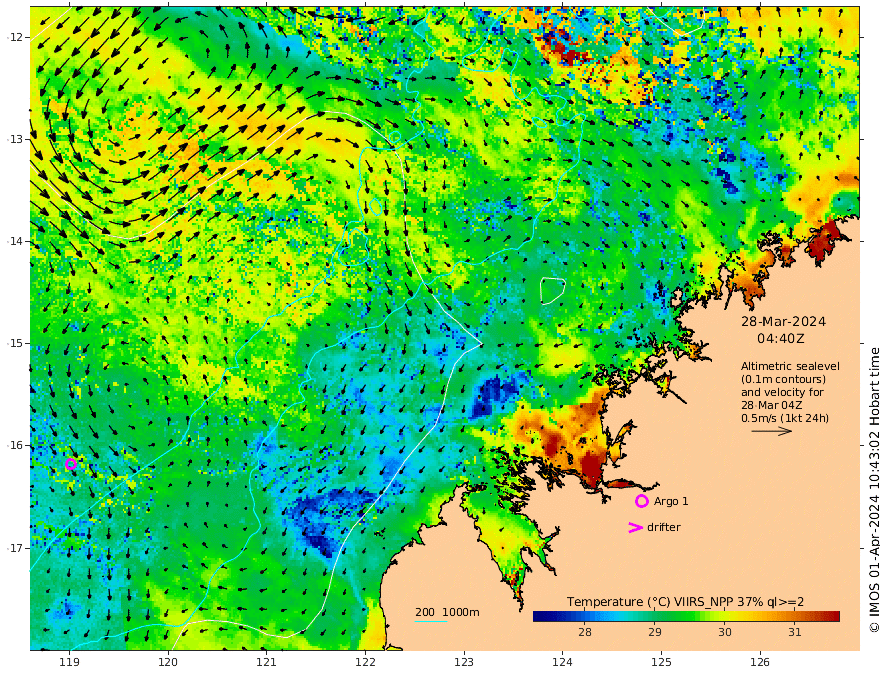Click the cyan 200m depth contour legend line
The image size is (880, 680).
coord(430,621)
